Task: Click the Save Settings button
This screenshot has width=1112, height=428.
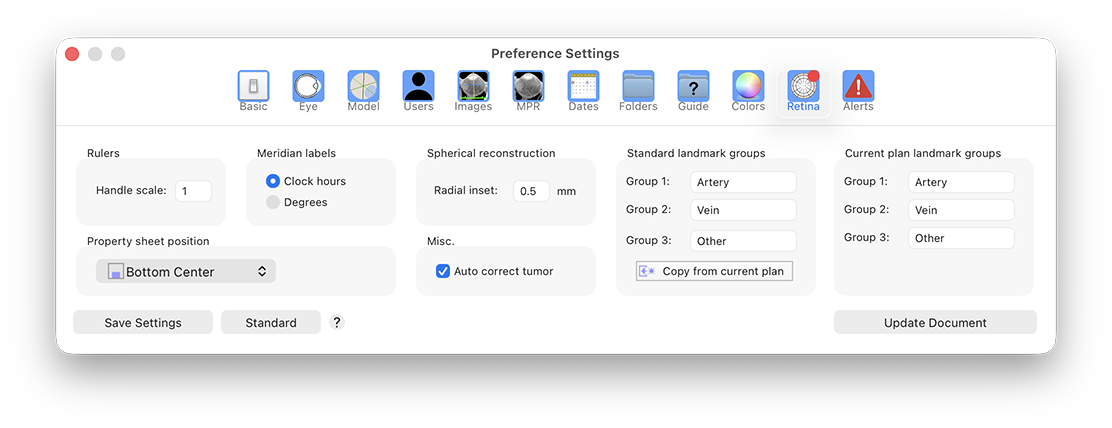Action: point(143,322)
